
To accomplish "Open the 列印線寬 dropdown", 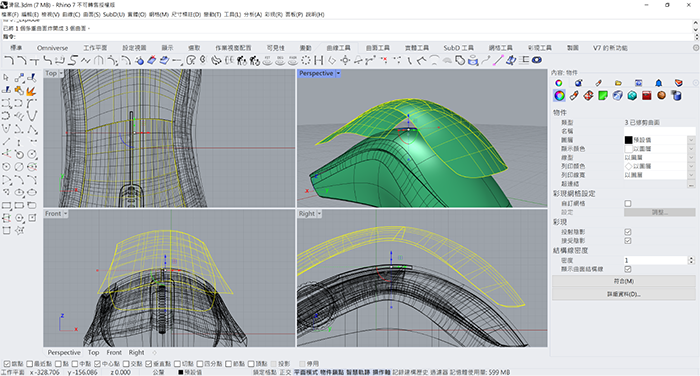I will [691, 175].
